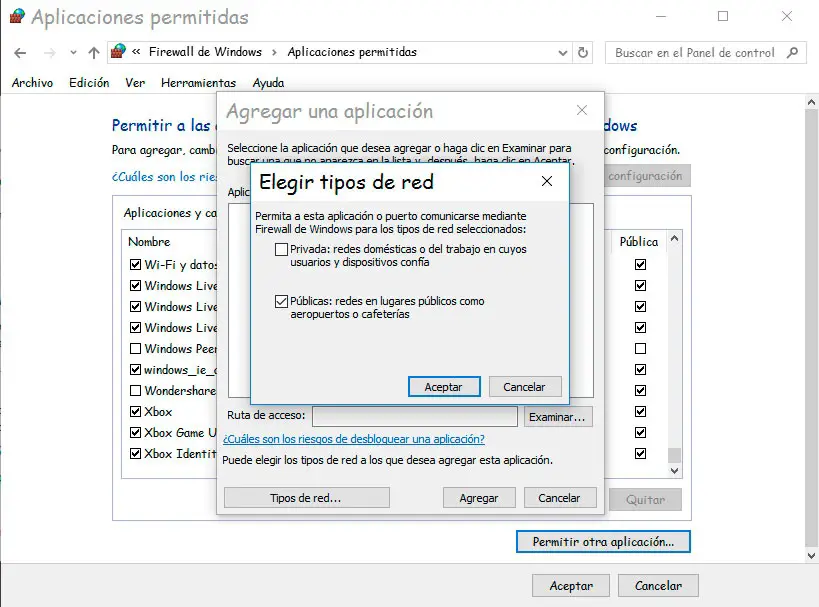This screenshot has height=607, width=819.
Task: Toggle the Windows Peer name checkbox
Action: 135,348
